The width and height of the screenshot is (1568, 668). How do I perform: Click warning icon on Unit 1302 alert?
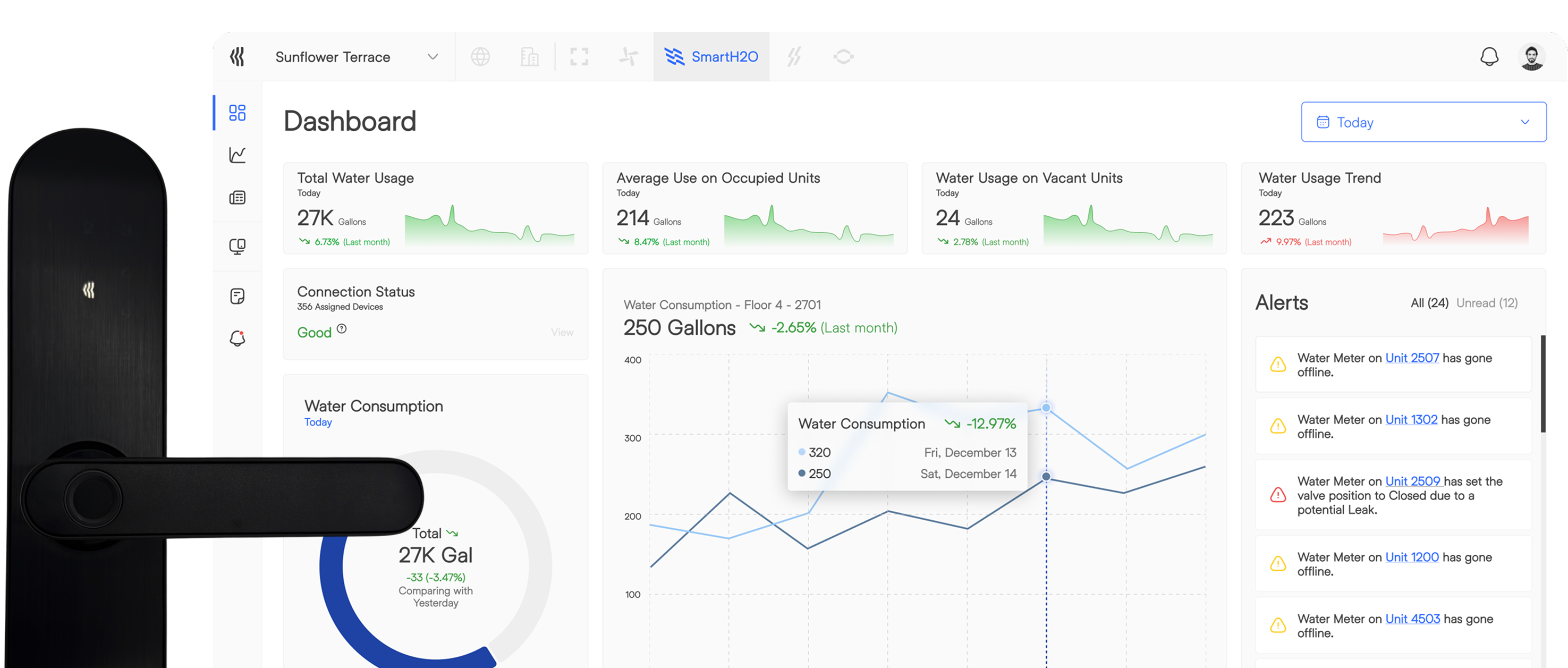[1278, 426]
